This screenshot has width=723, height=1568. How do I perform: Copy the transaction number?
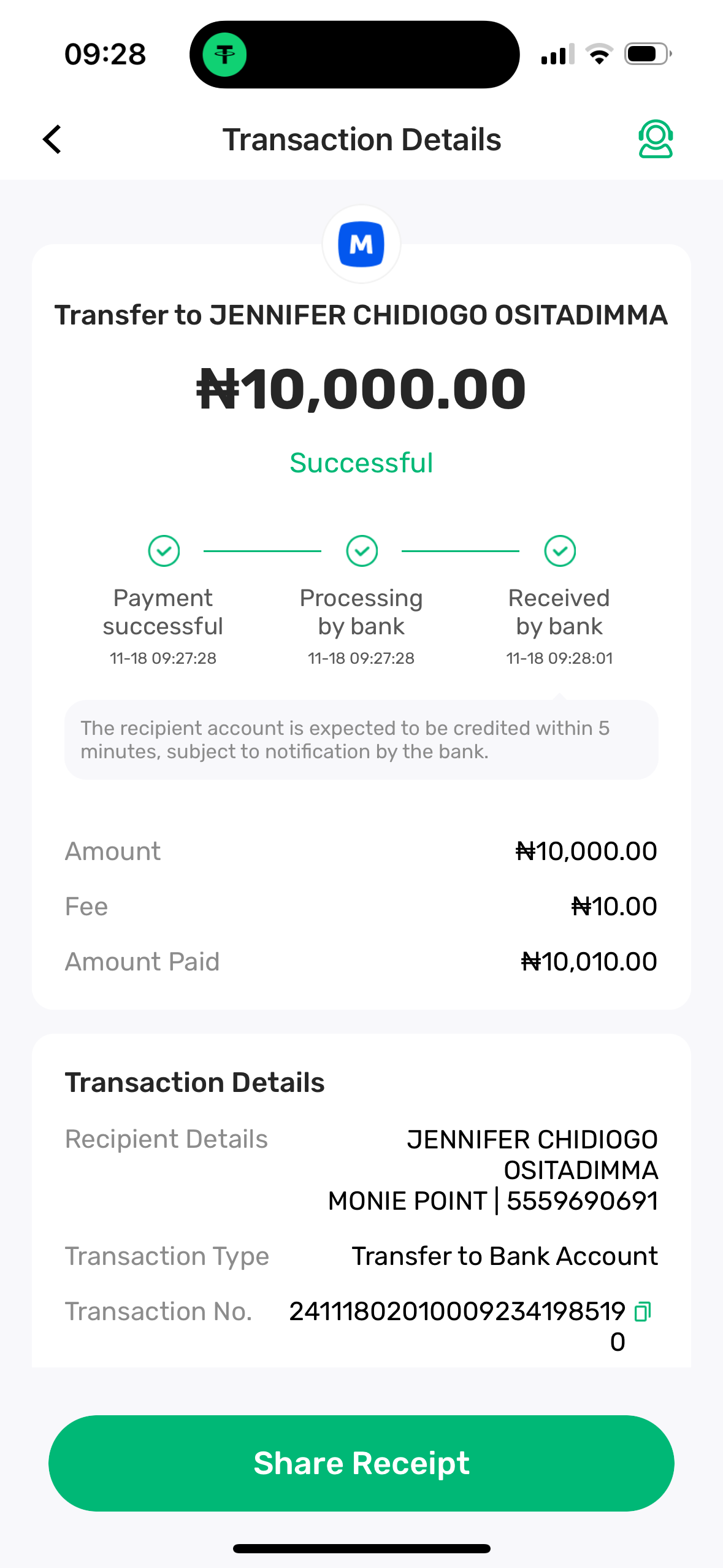coord(642,1312)
